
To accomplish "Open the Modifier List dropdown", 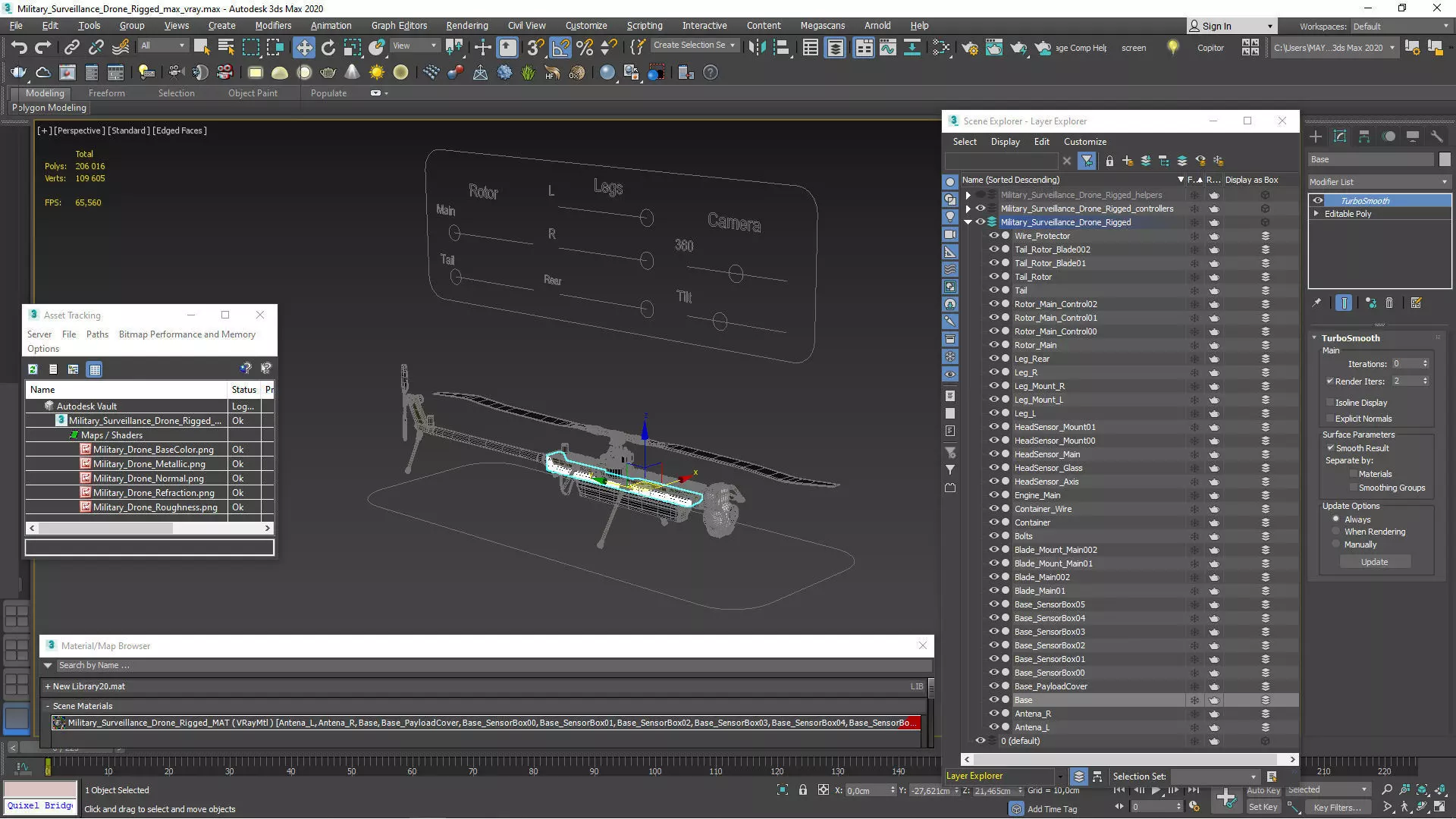I will point(1379,182).
